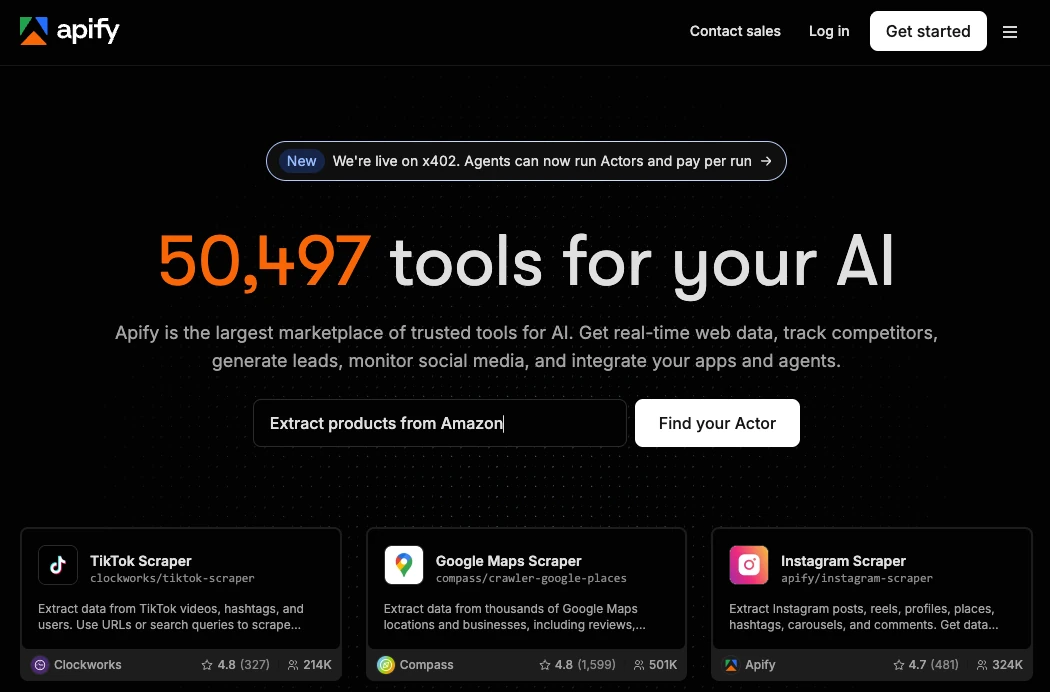Open the Contact sales link
Image resolution: width=1050 pixels, height=692 pixels.
click(735, 31)
